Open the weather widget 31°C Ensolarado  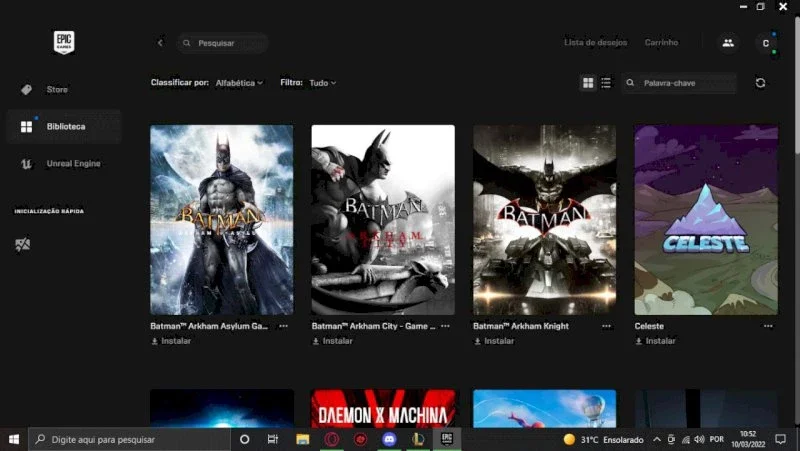coord(604,439)
